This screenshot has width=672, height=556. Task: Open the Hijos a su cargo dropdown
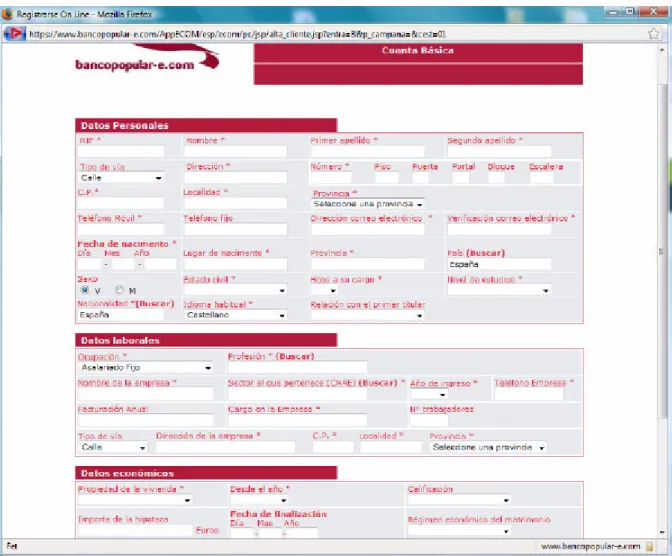pyautogui.click(x=324, y=290)
